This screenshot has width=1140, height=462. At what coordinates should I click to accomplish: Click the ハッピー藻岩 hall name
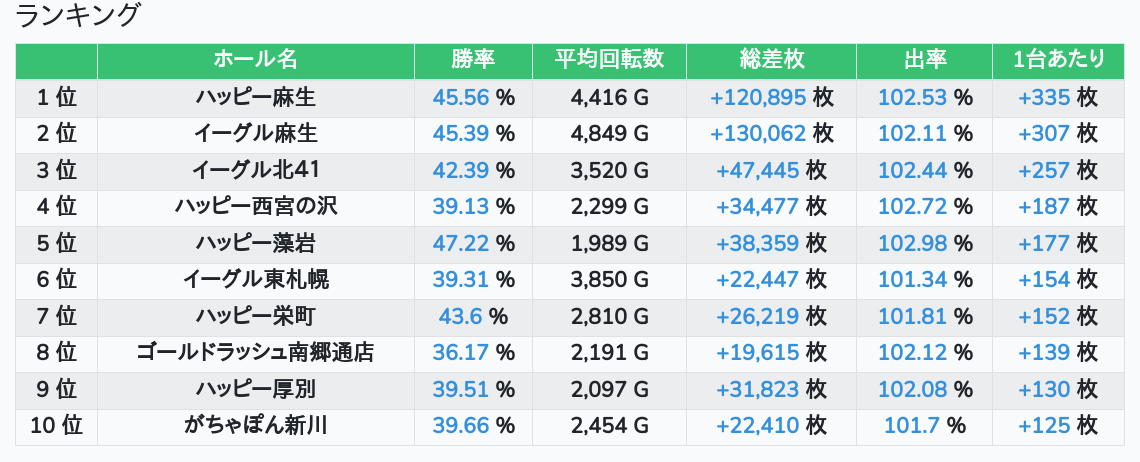[256, 243]
